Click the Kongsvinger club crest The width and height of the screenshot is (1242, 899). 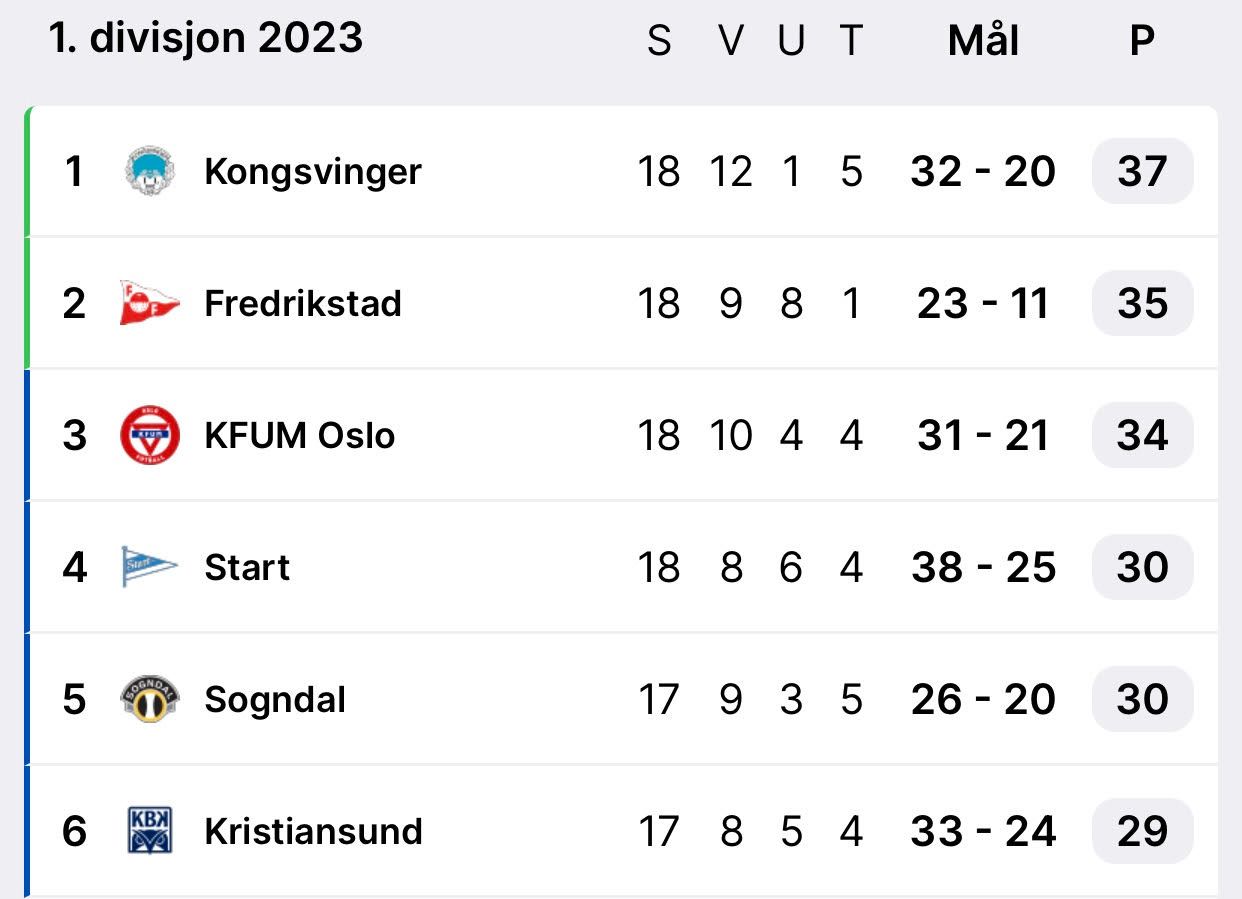150,171
